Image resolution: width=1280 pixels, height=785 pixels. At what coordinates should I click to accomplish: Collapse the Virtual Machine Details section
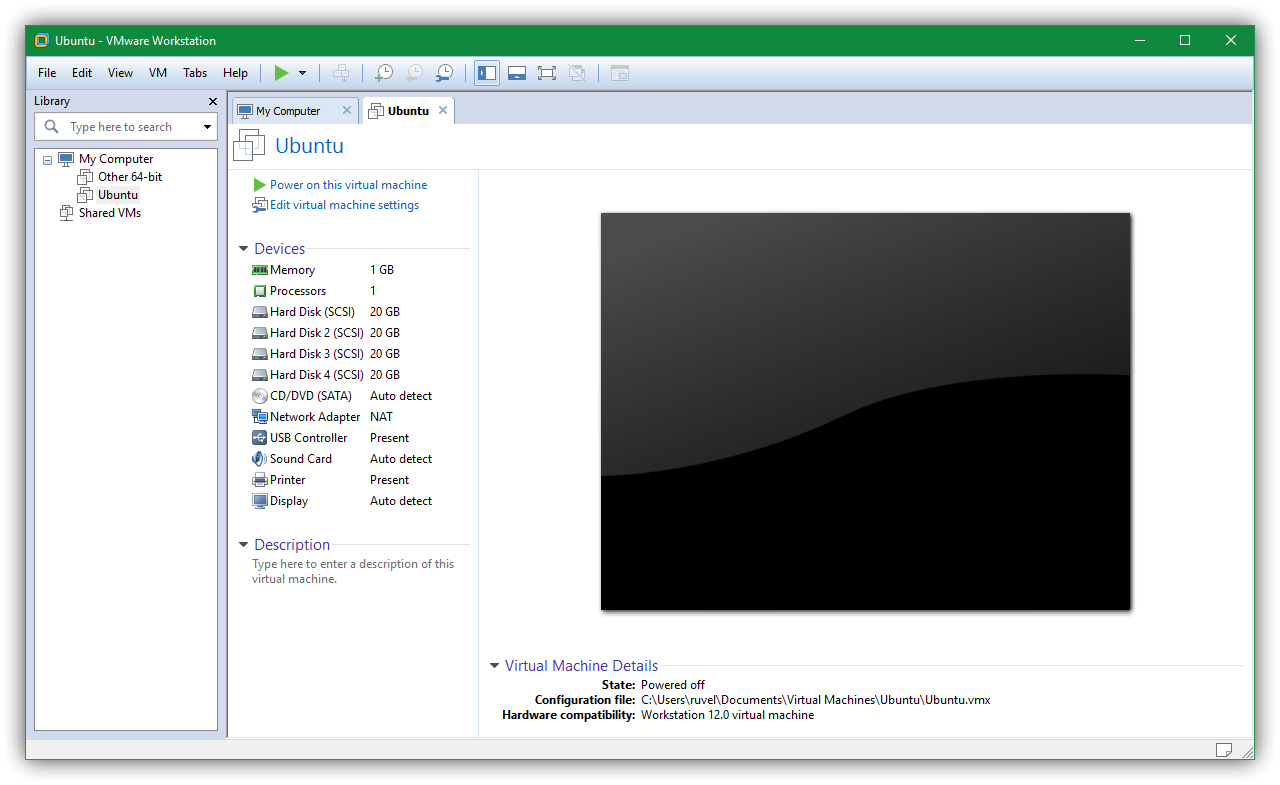pyautogui.click(x=494, y=666)
